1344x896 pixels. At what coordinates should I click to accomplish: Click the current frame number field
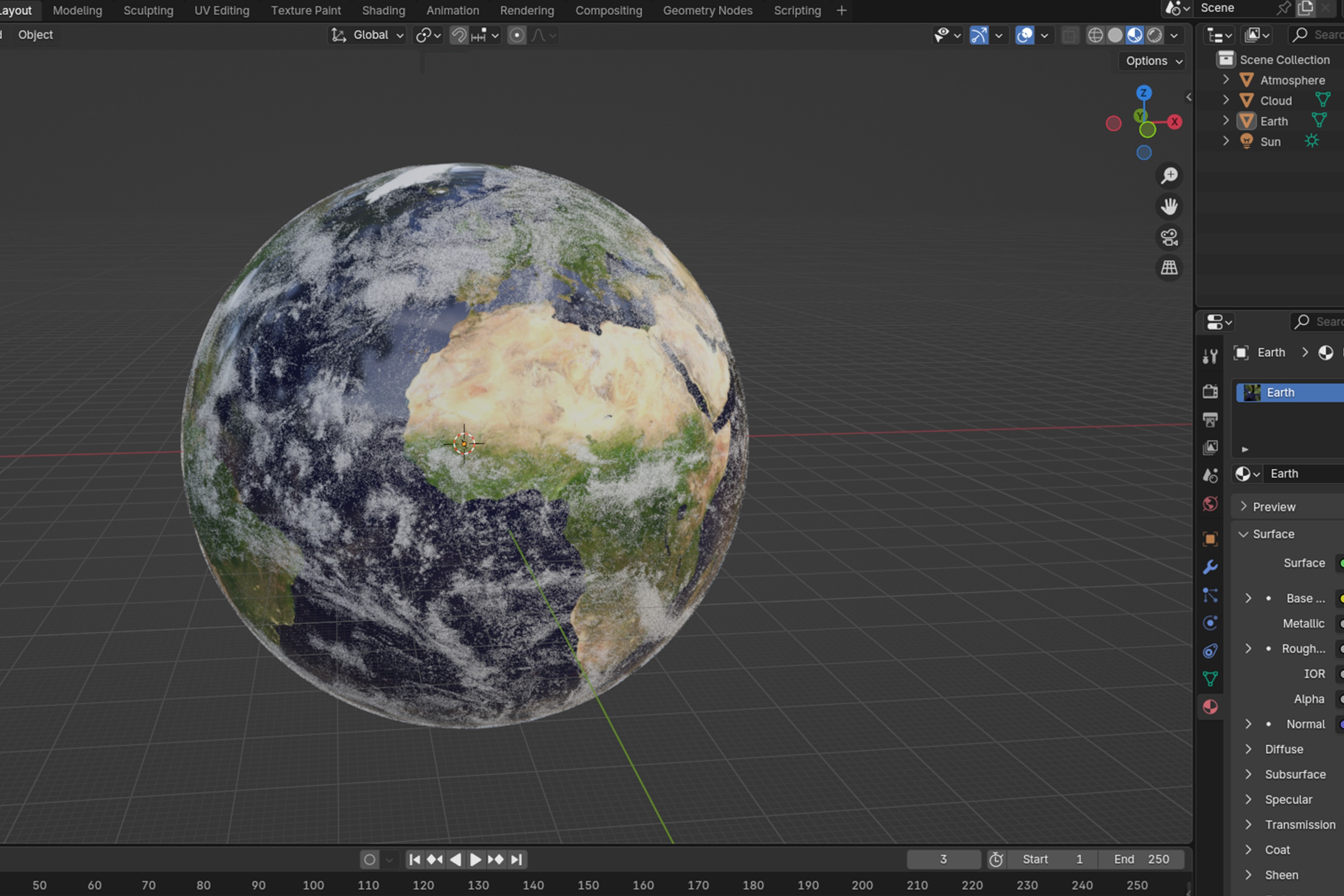[x=943, y=859]
